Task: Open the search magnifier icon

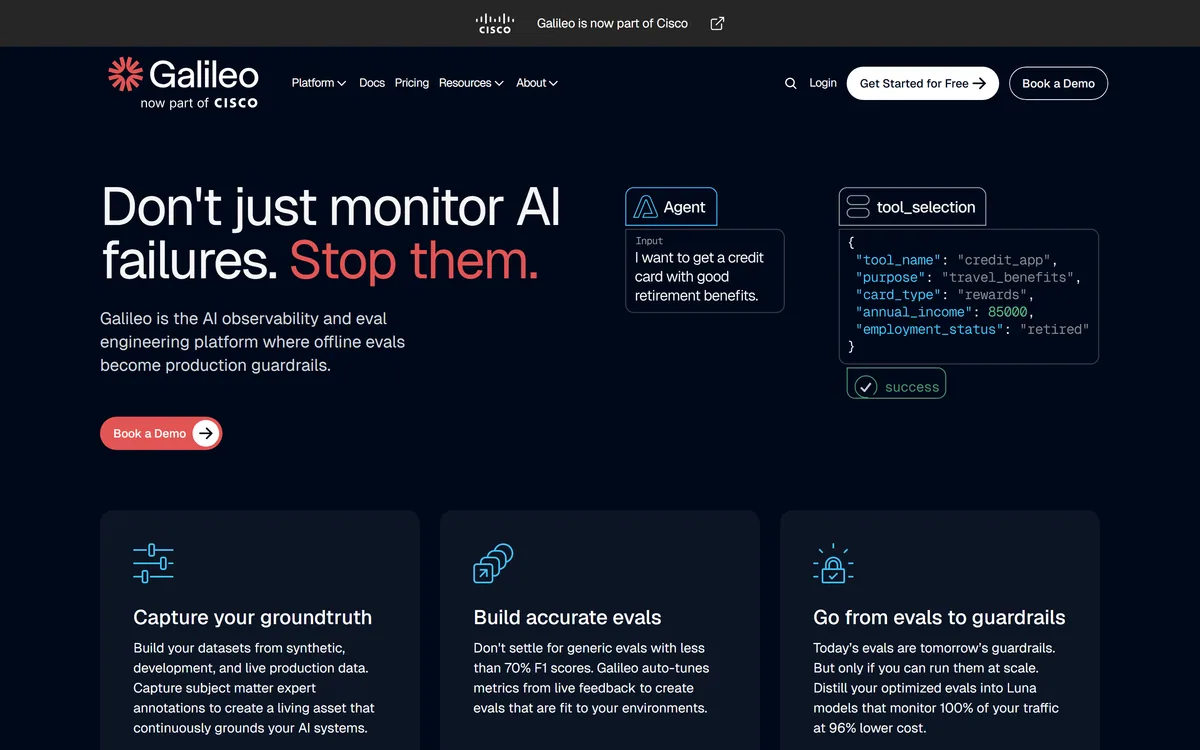Action: click(791, 83)
